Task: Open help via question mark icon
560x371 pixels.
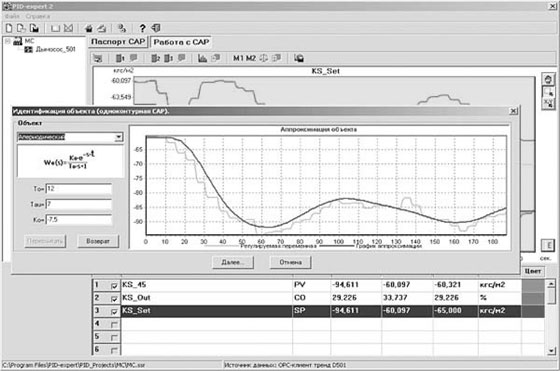Action: (142, 28)
